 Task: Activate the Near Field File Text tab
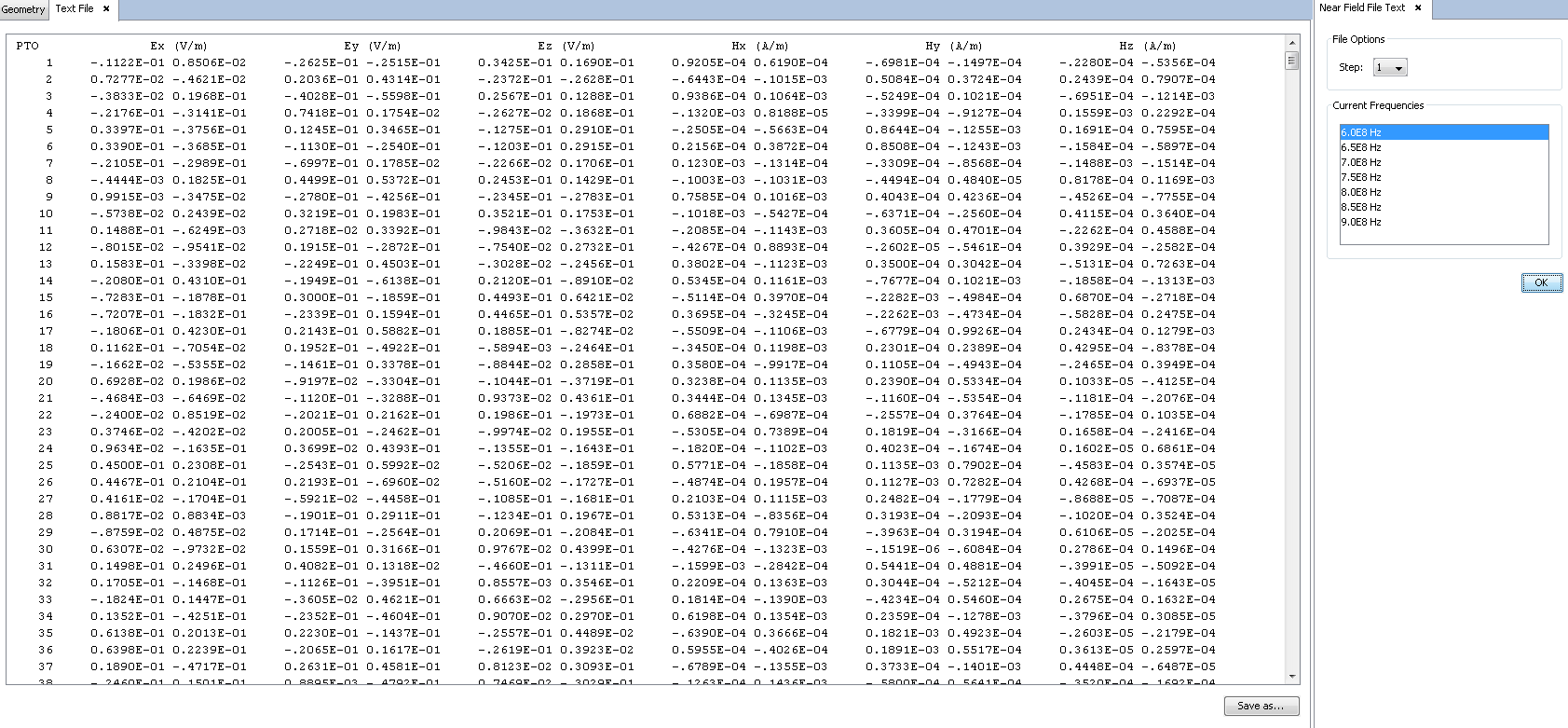point(1361,7)
